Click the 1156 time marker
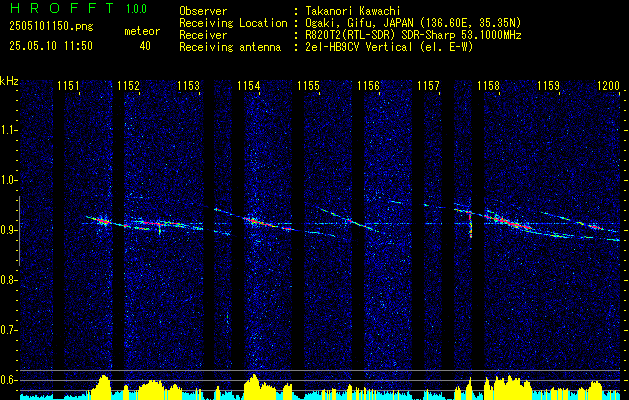Viewport: 629px width, 400px height. pos(368,86)
